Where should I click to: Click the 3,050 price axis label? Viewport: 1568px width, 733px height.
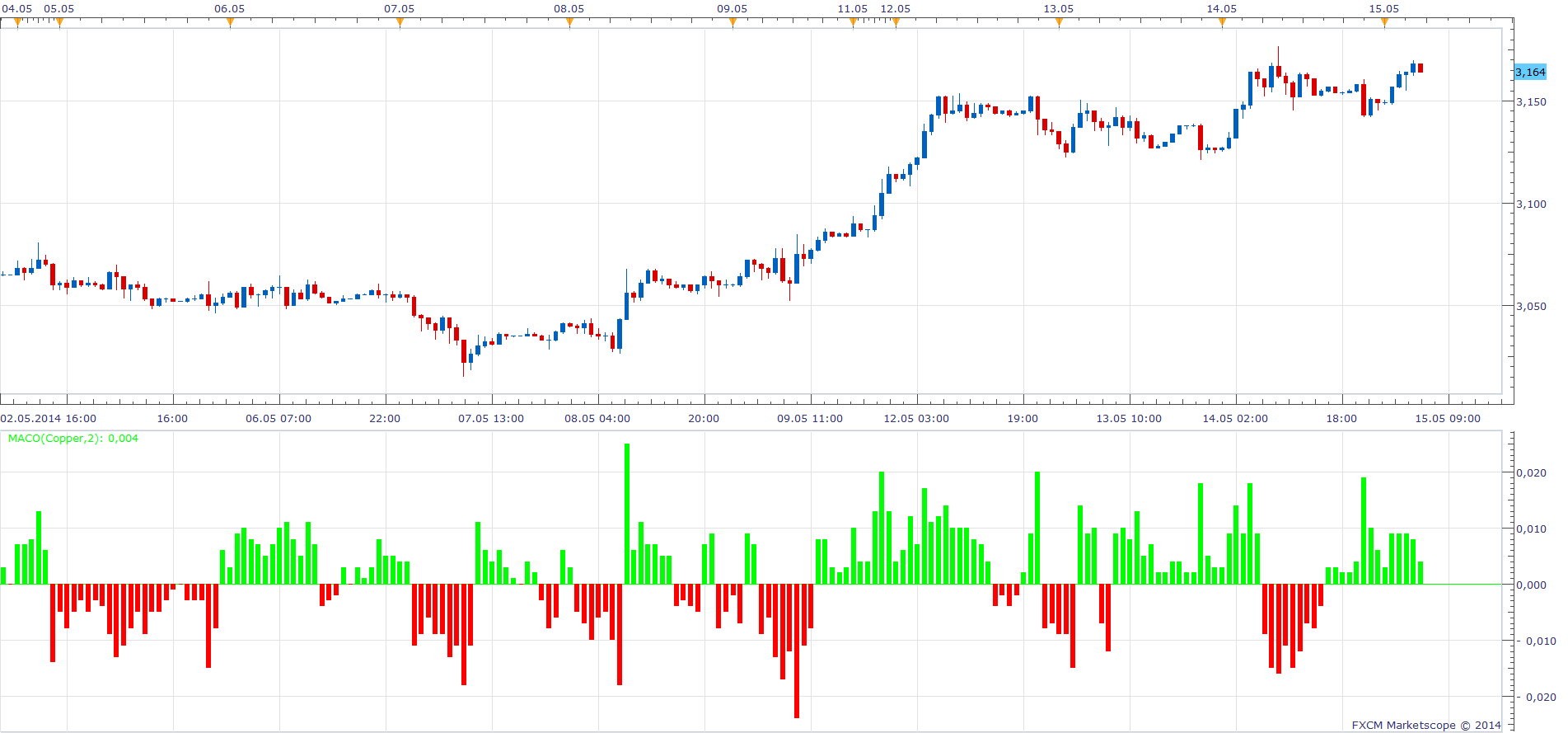coord(1532,306)
